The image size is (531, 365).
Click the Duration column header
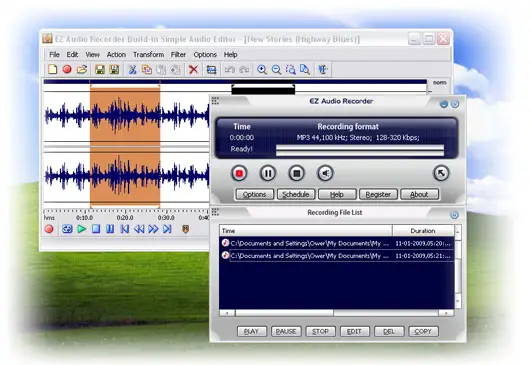(423, 231)
